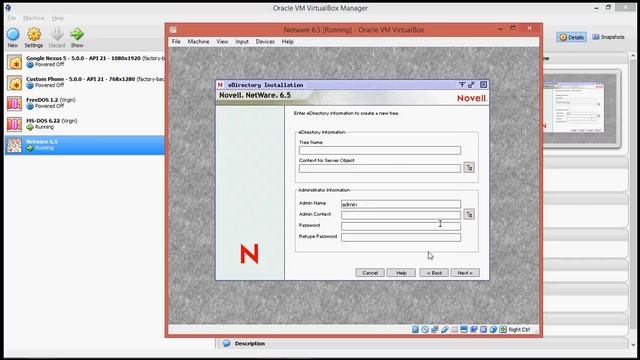This screenshot has height=360, width=640.
Task: Open the Machine menu of the Netware VM window
Action: pos(198,42)
